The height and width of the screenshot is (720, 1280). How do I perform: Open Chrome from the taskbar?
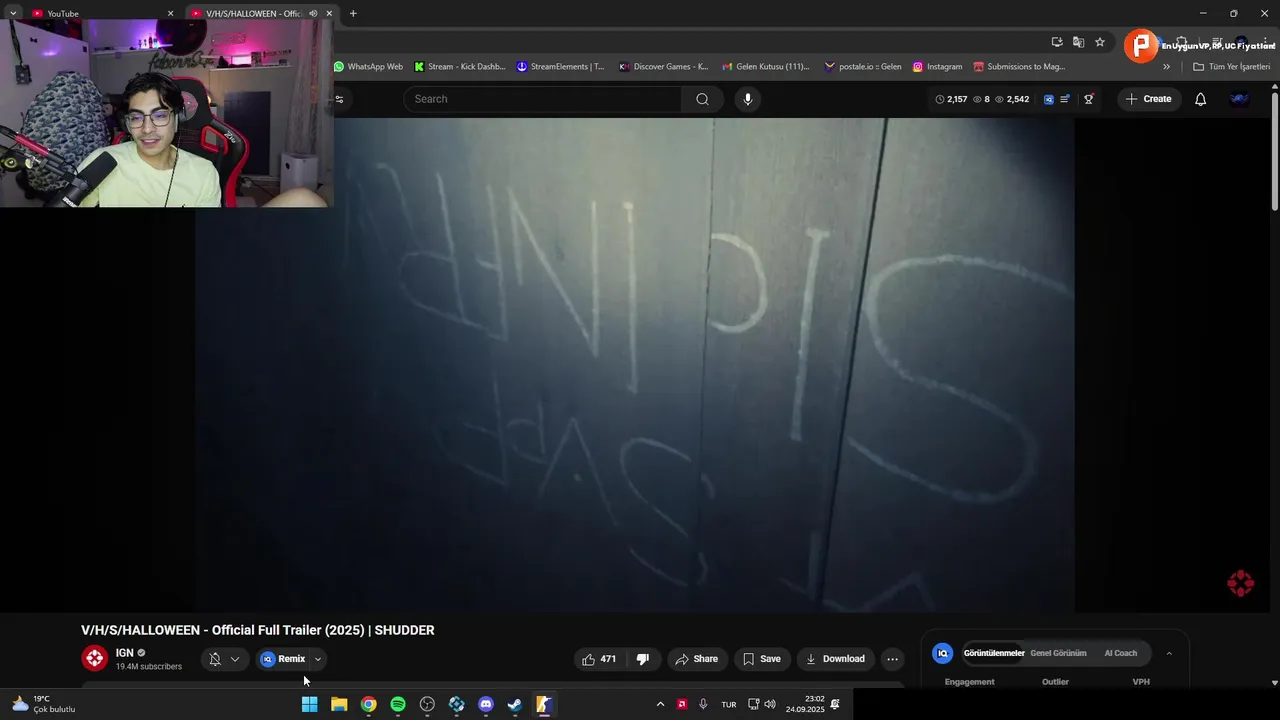tap(369, 704)
